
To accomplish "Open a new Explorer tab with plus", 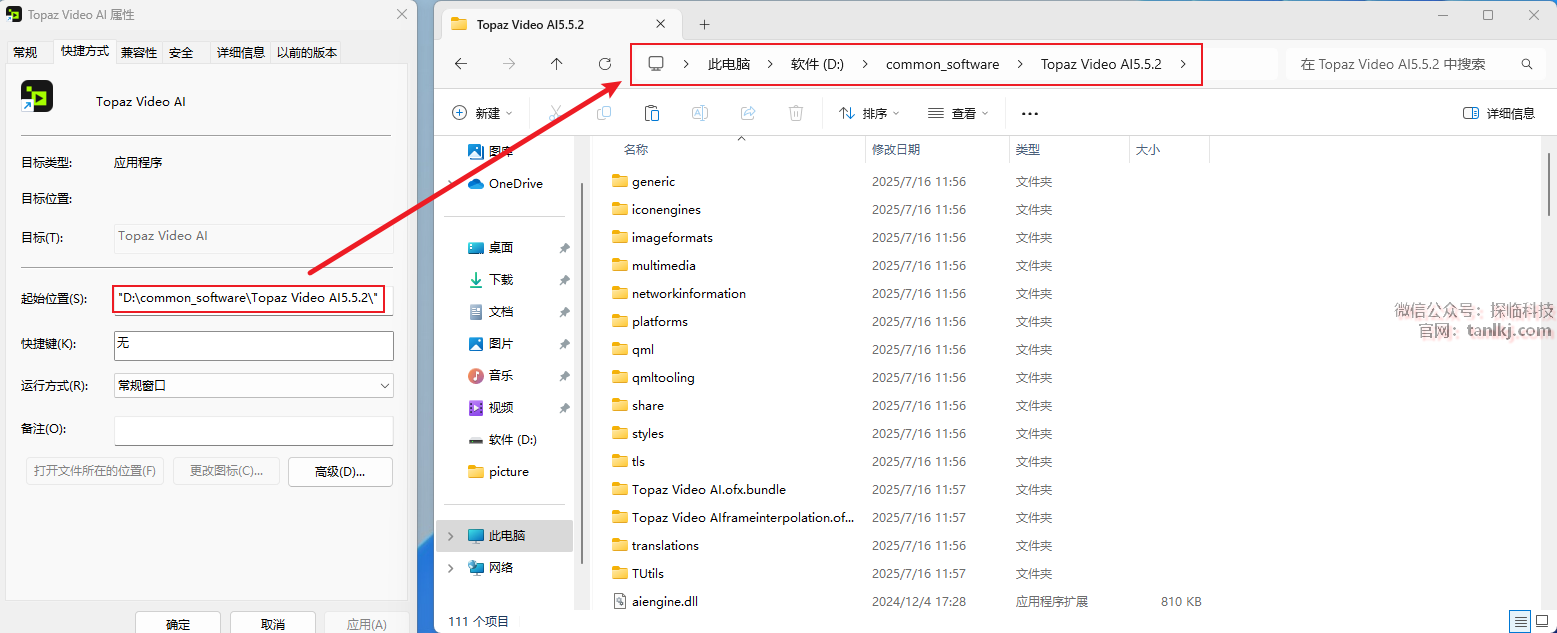I will coord(704,24).
